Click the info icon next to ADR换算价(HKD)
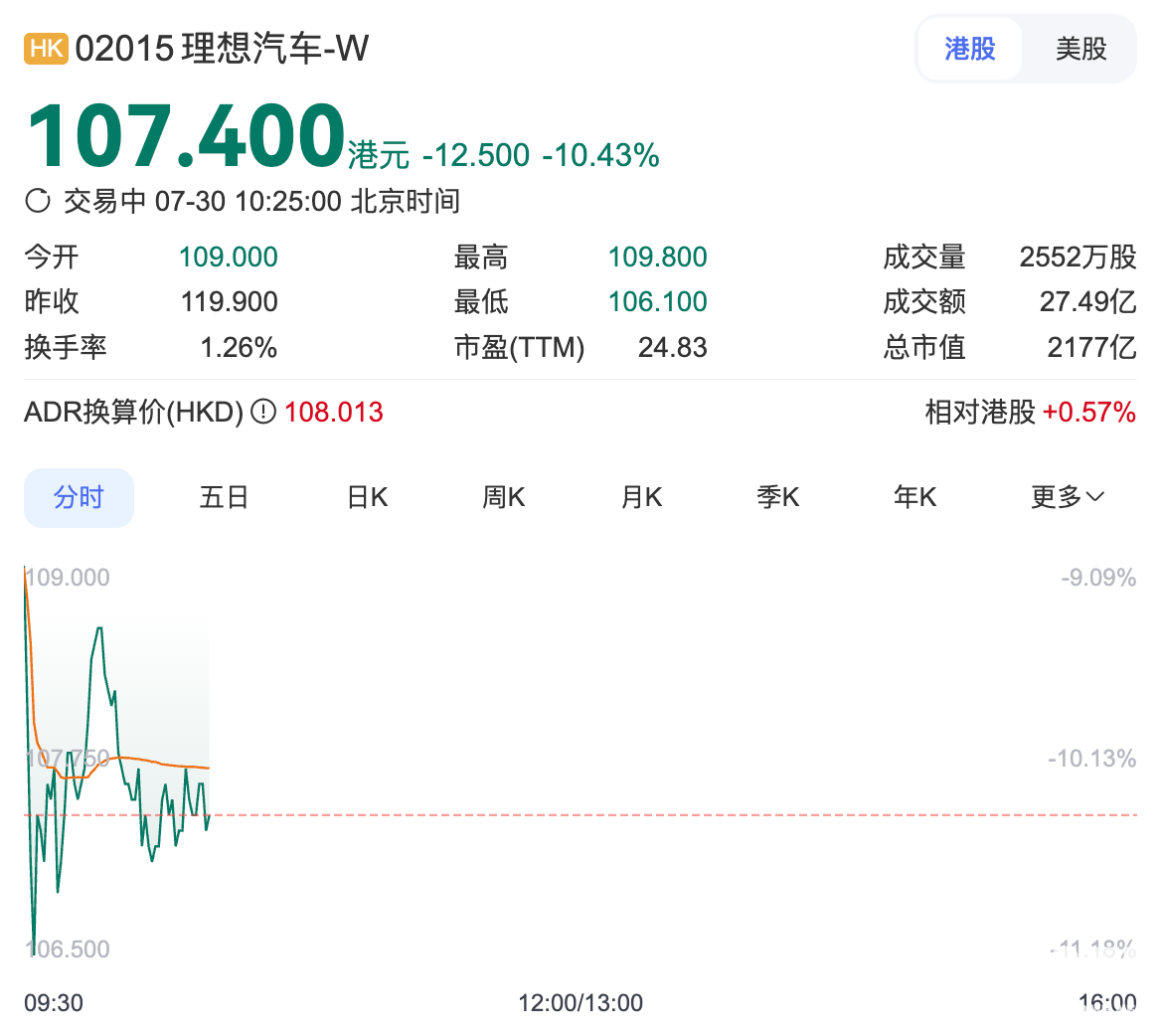This screenshot has width=1161, height=1036. (x=263, y=412)
